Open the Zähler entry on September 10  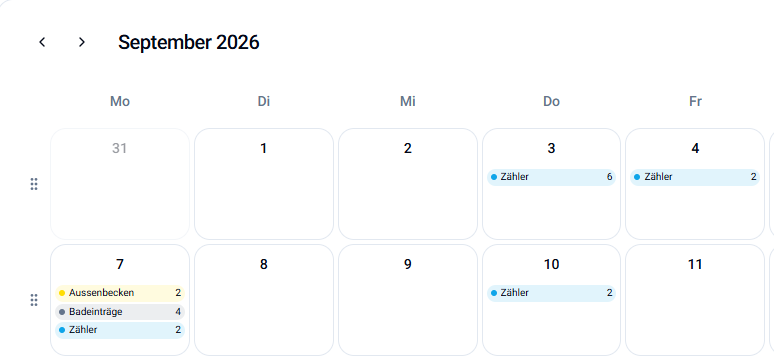click(x=551, y=293)
